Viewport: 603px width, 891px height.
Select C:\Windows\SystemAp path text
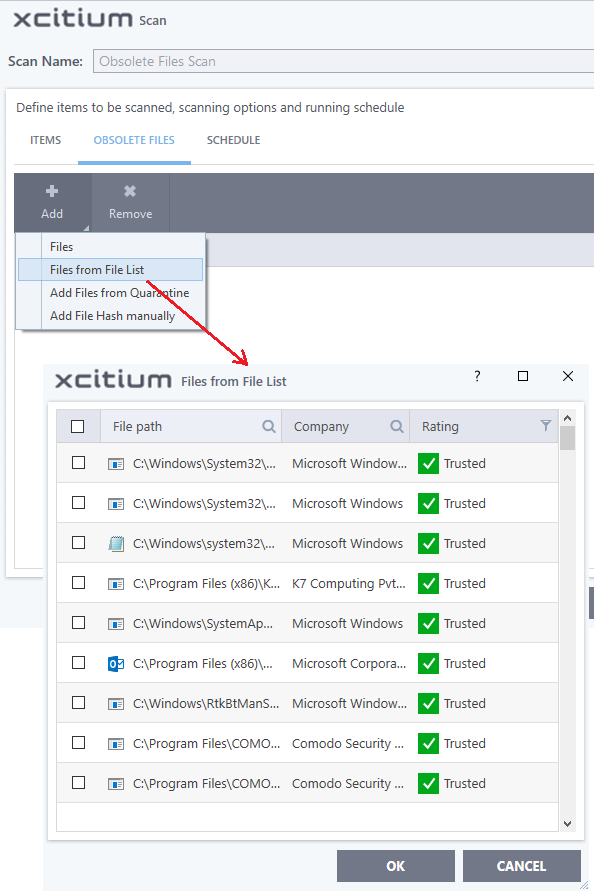[x=203, y=623]
